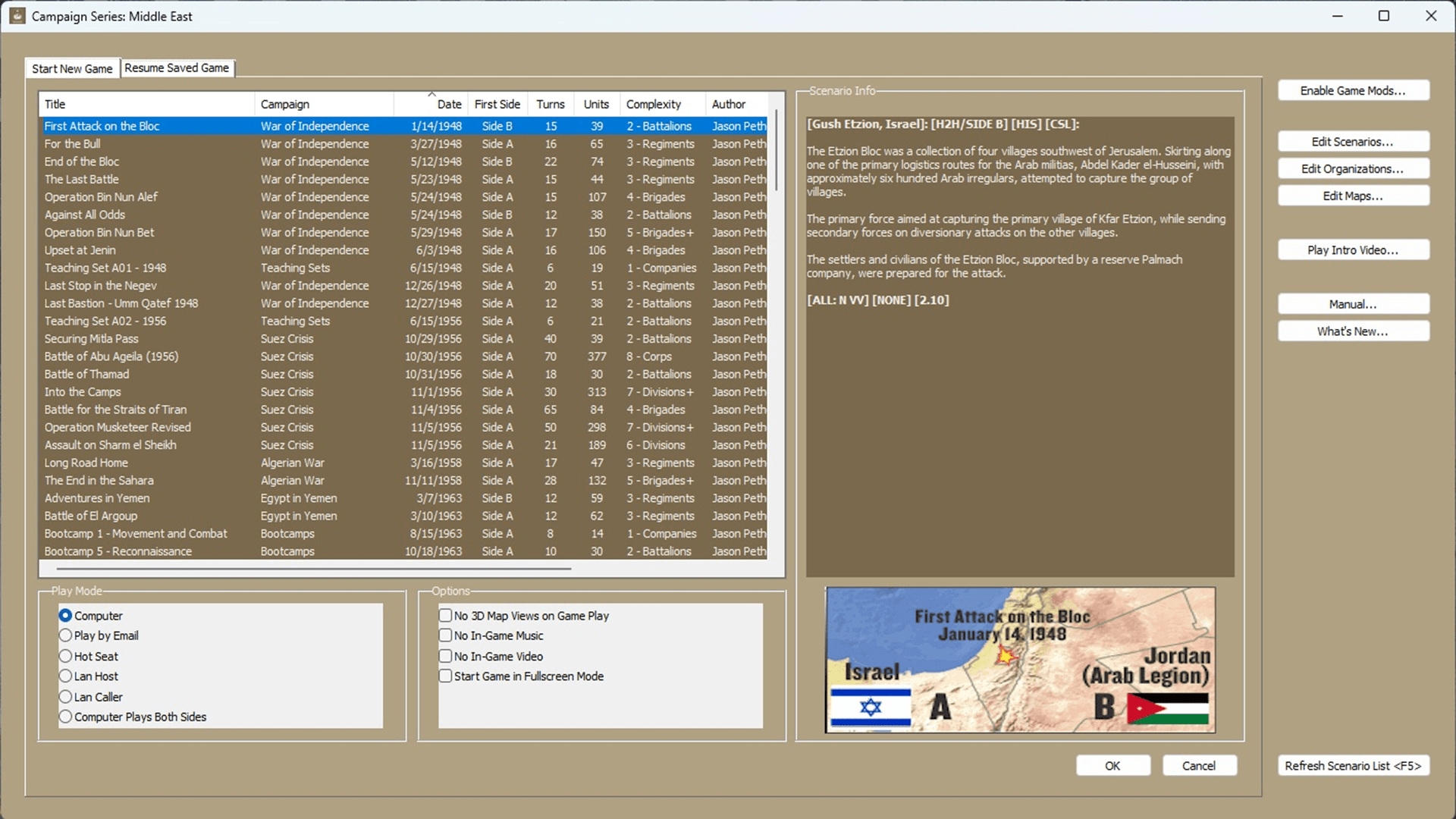Click the scenario map preview thumbnail
This screenshot has width=1456, height=819.
[1020, 660]
